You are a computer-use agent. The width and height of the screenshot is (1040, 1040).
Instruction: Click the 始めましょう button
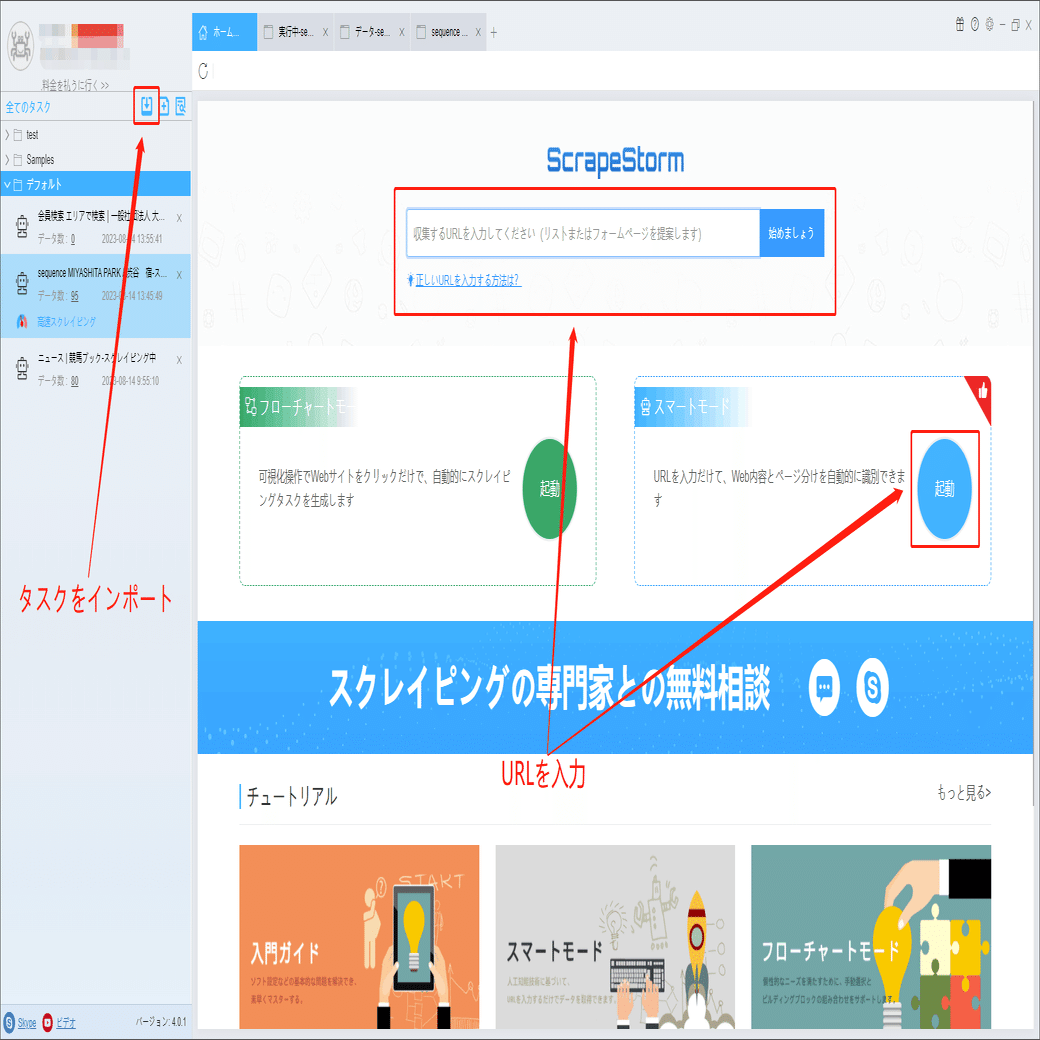(x=791, y=233)
